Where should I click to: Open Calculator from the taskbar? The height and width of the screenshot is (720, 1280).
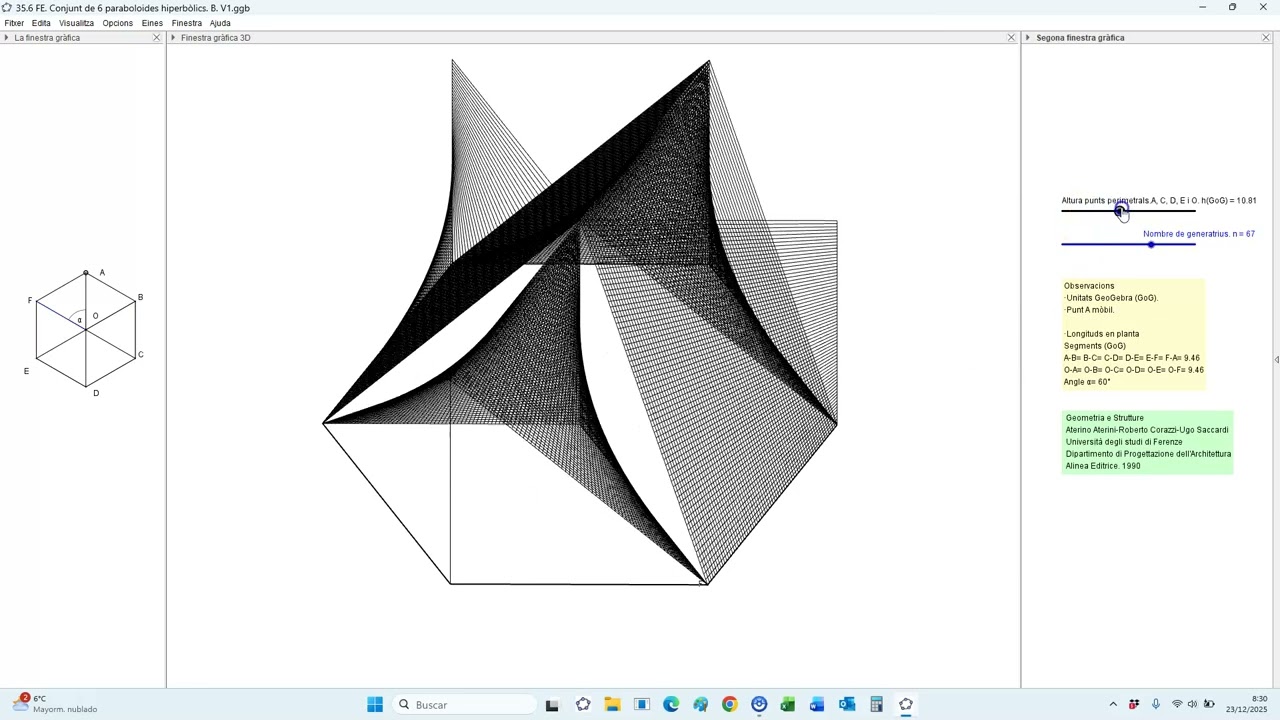click(x=876, y=705)
